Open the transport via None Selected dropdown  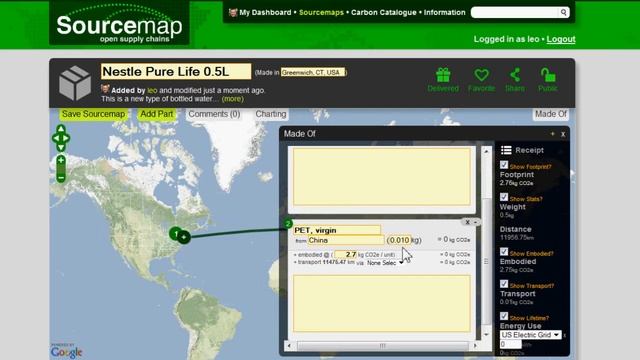[x=385, y=263]
